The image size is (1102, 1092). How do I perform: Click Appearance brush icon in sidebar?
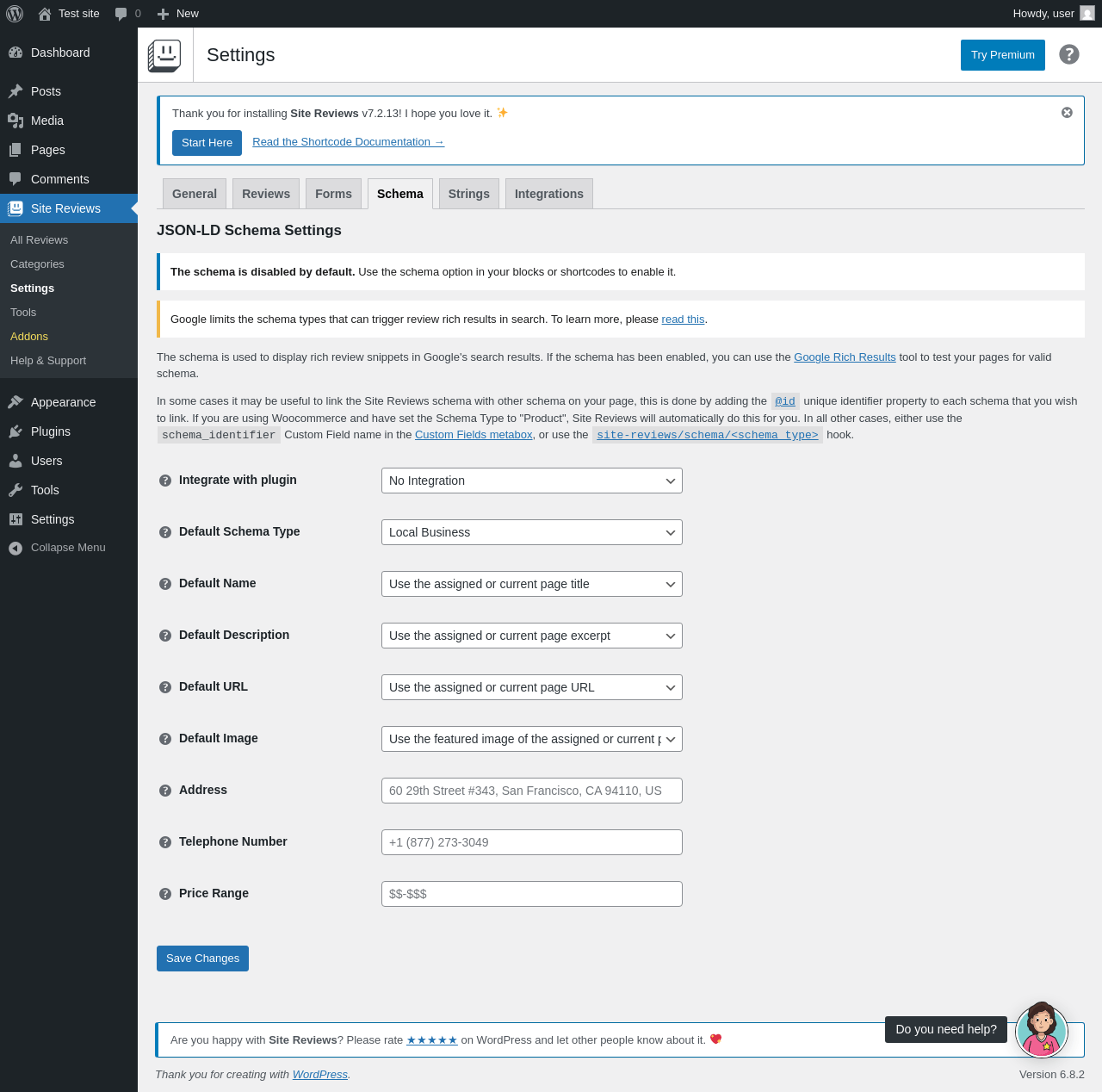coord(15,402)
